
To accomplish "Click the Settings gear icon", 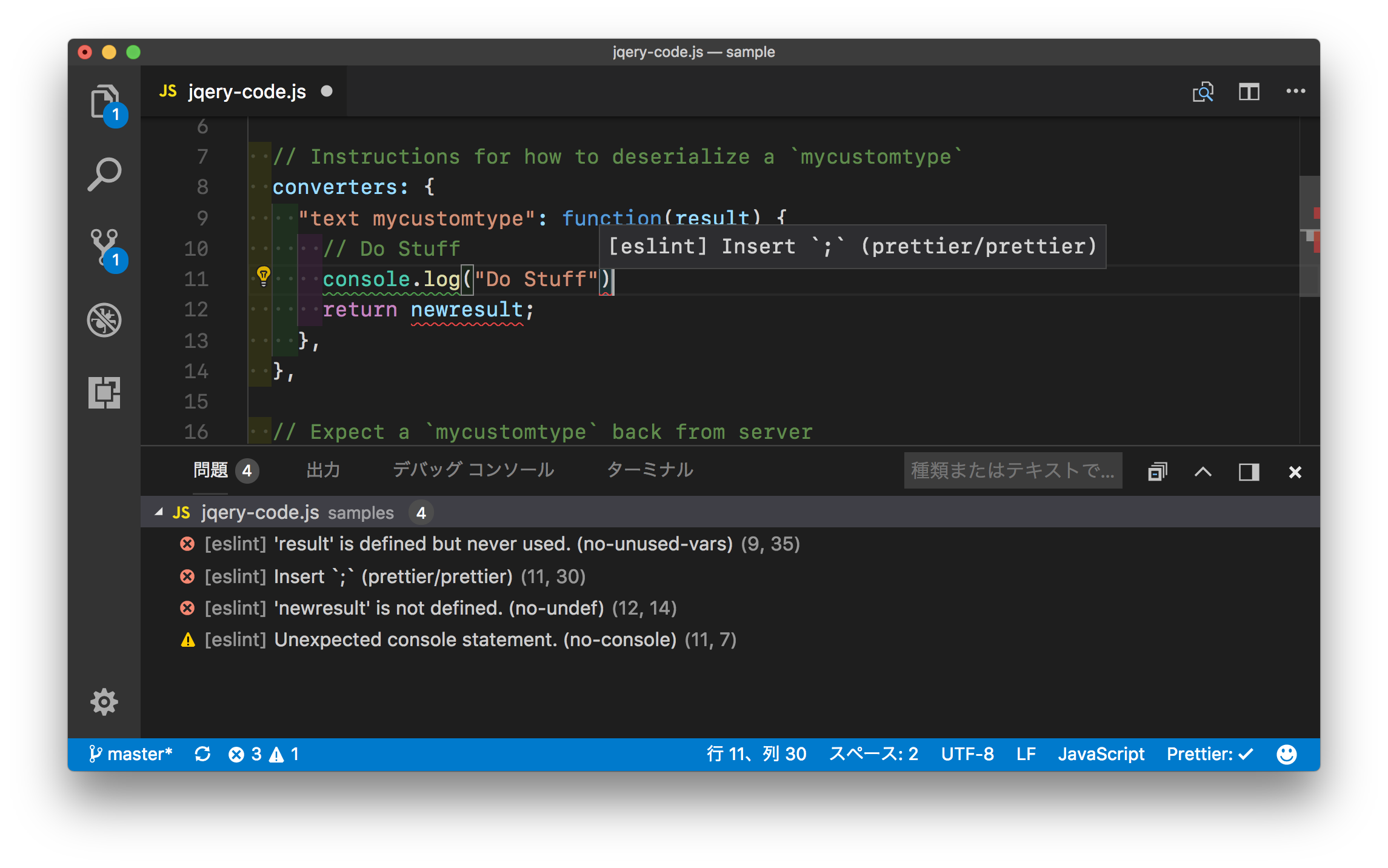I will [105, 700].
